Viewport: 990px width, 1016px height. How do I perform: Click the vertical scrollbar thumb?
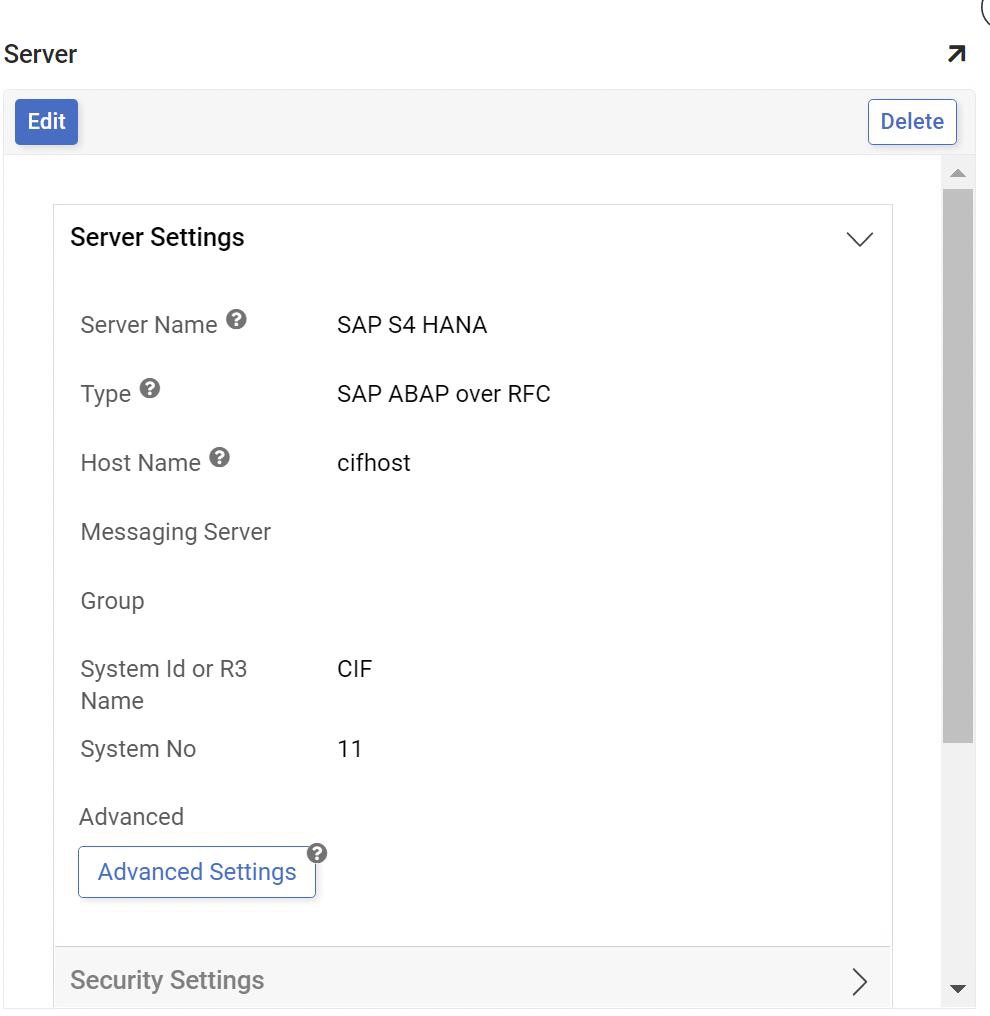957,464
